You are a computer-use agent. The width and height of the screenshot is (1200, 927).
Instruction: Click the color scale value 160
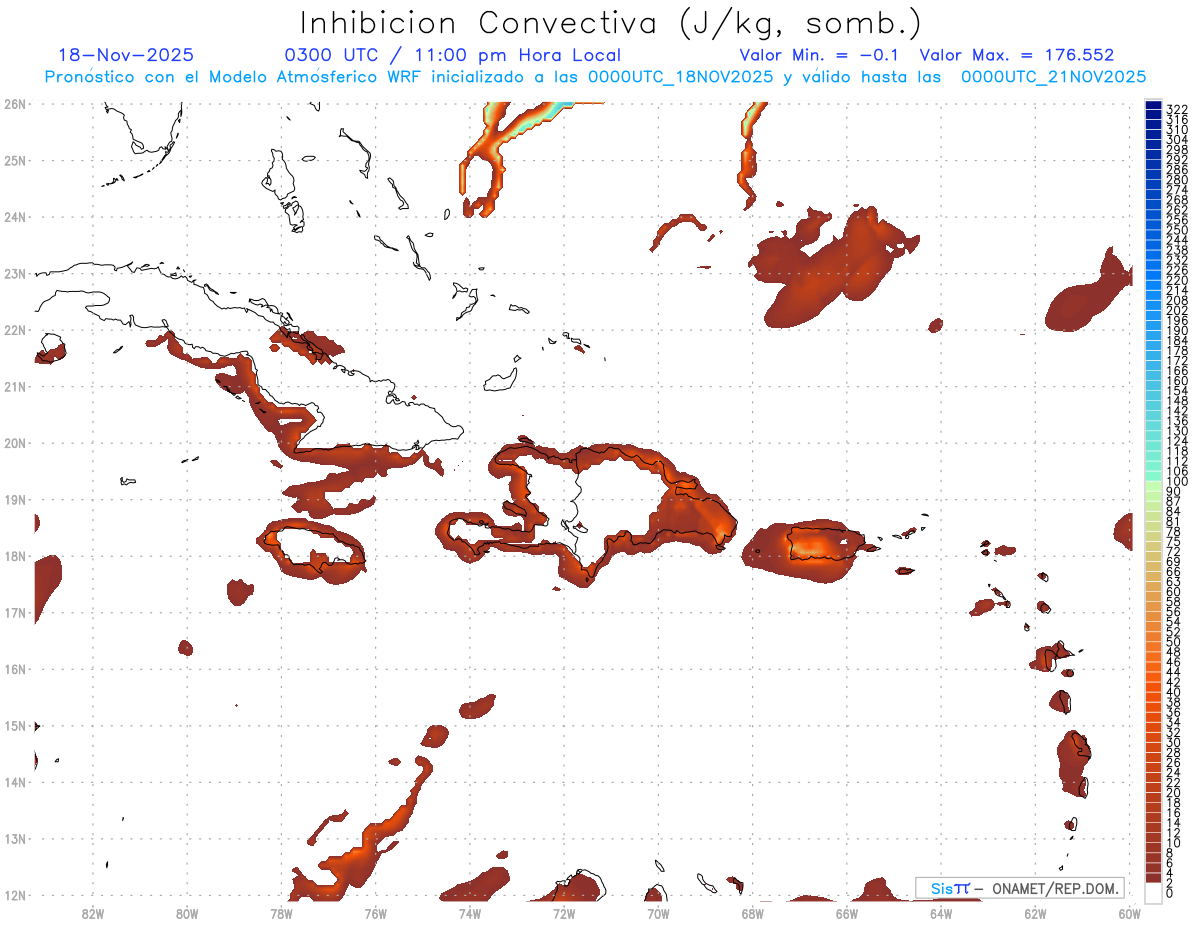click(1176, 381)
